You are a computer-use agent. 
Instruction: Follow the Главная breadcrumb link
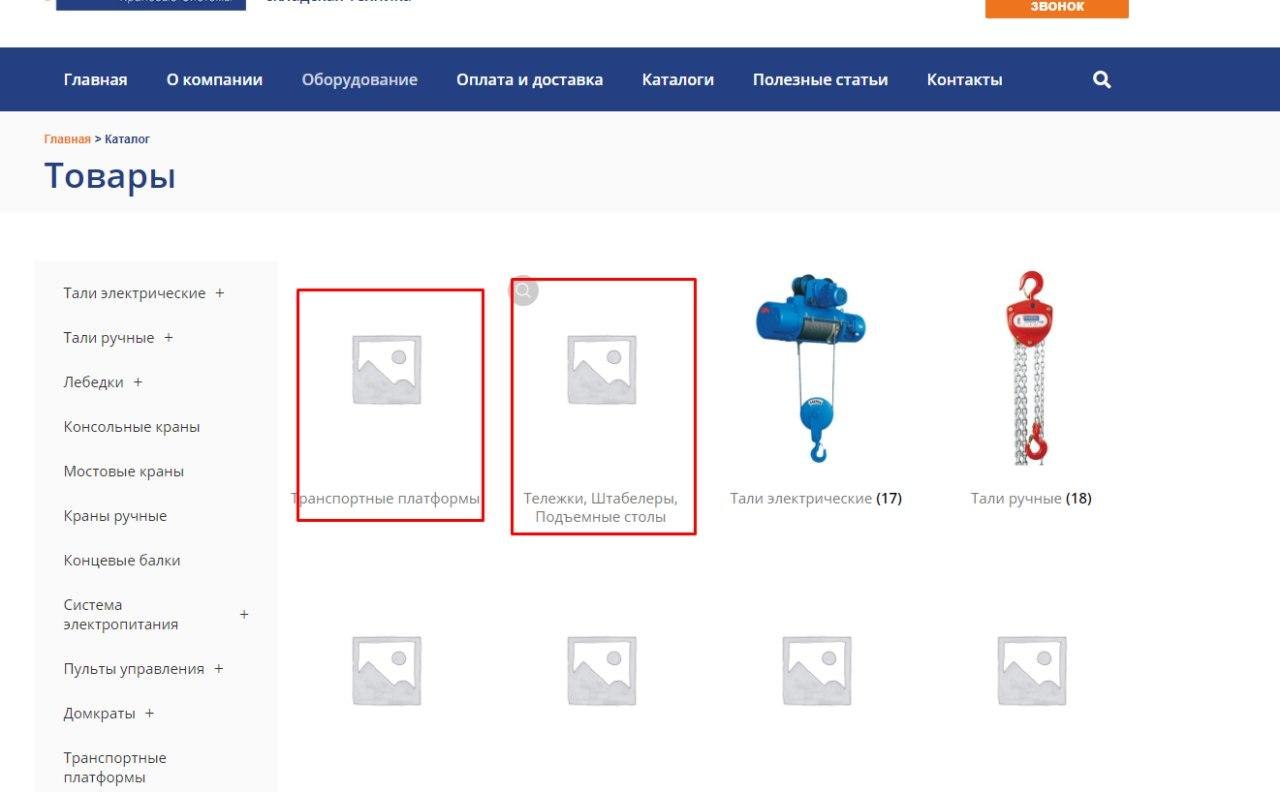[x=67, y=139]
